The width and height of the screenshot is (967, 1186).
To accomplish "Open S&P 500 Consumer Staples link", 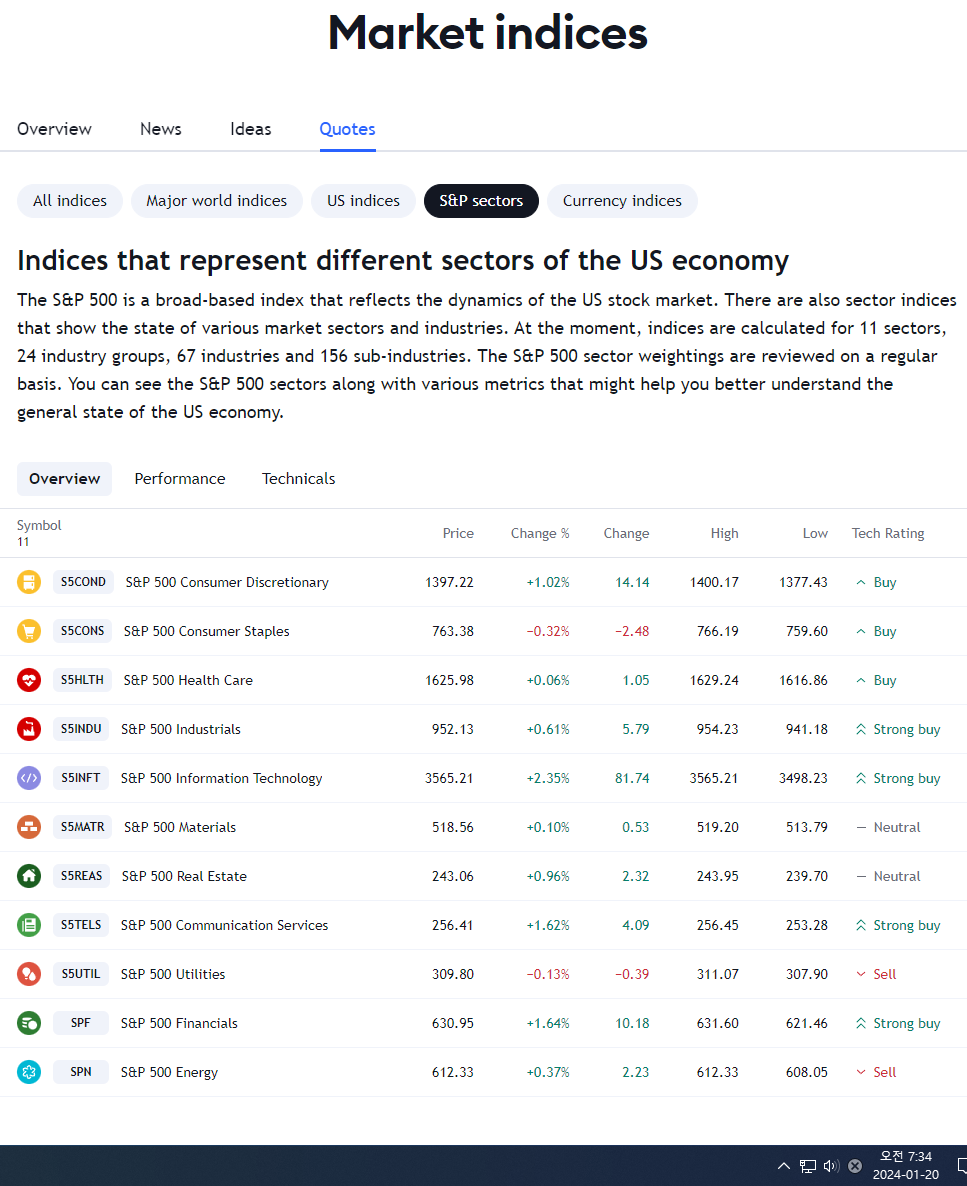I will (x=207, y=631).
